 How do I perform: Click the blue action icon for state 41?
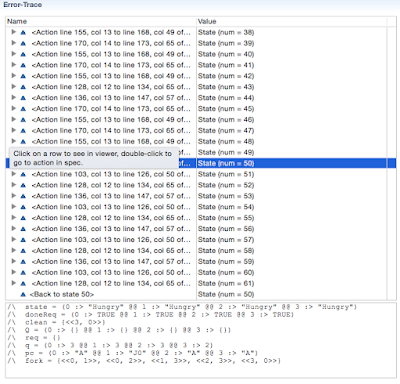click(23, 65)
